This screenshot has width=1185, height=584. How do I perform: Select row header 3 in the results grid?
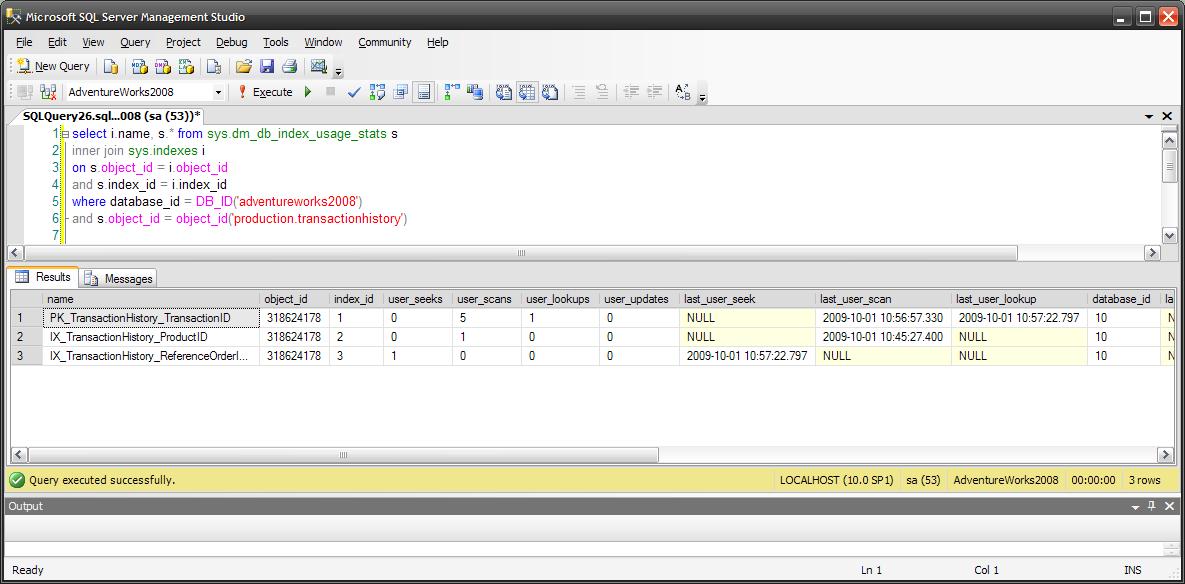tap(26, 356)
